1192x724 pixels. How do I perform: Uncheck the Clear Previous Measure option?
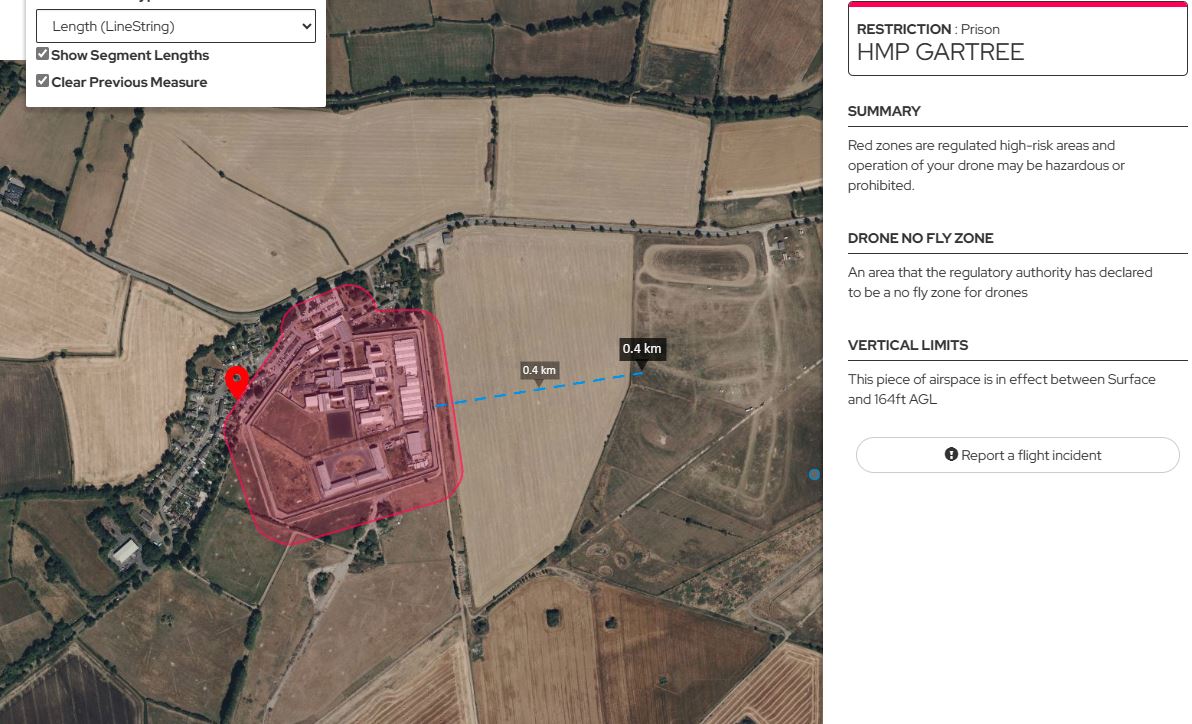coord(42,80)
